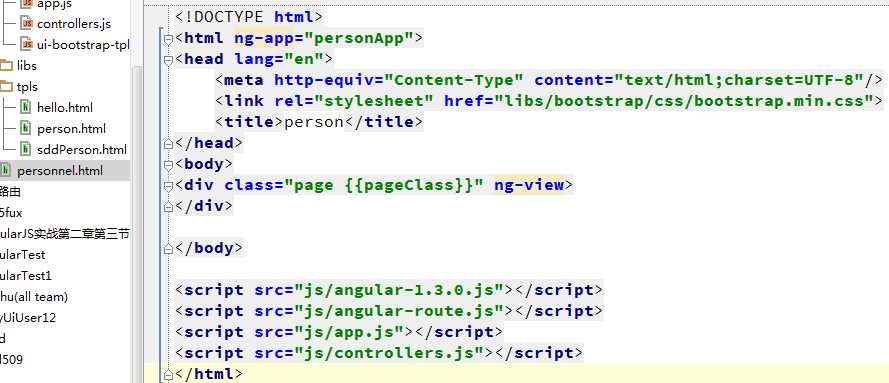Open hello.html in the tree
The width and height of the screenshot is (889, 383).
coord(65,108)
